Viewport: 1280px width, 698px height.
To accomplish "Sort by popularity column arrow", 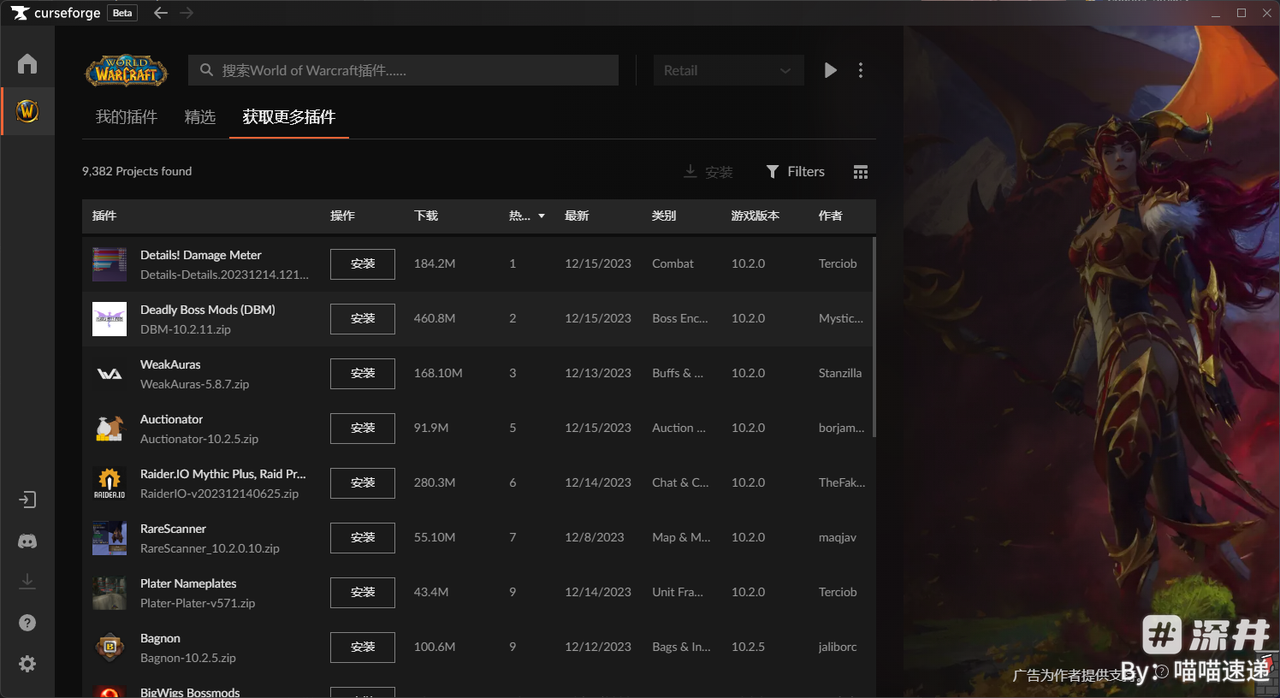I will click(542, 216).
